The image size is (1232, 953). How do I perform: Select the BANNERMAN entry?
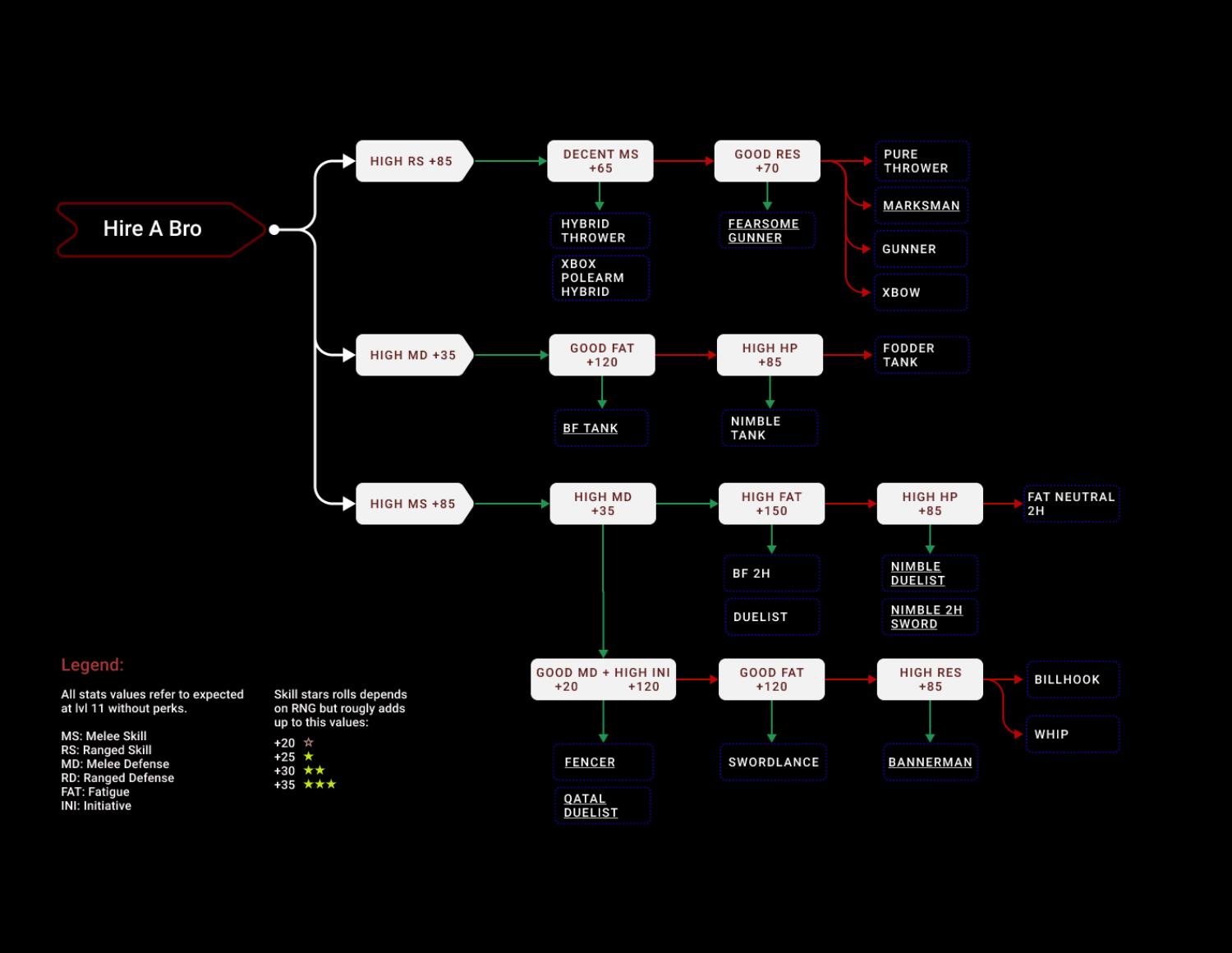coord(929,762)
